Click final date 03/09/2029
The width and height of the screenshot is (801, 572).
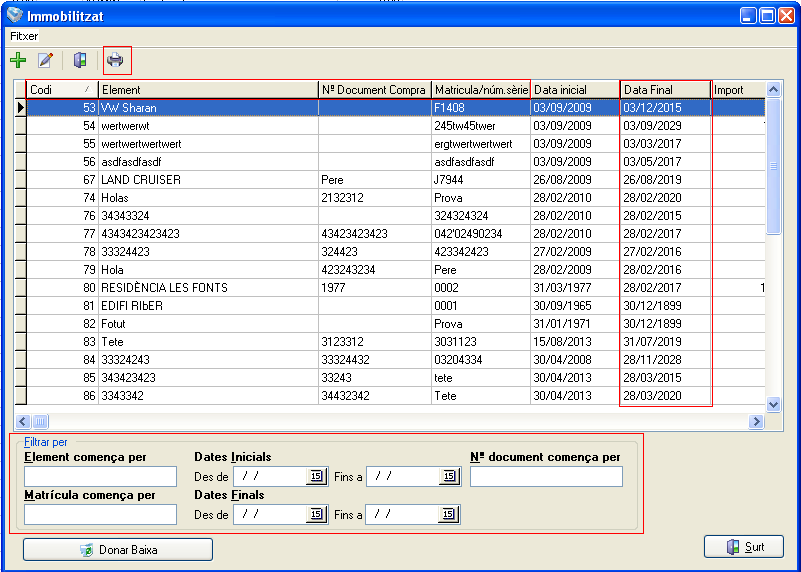pos(666,126)
